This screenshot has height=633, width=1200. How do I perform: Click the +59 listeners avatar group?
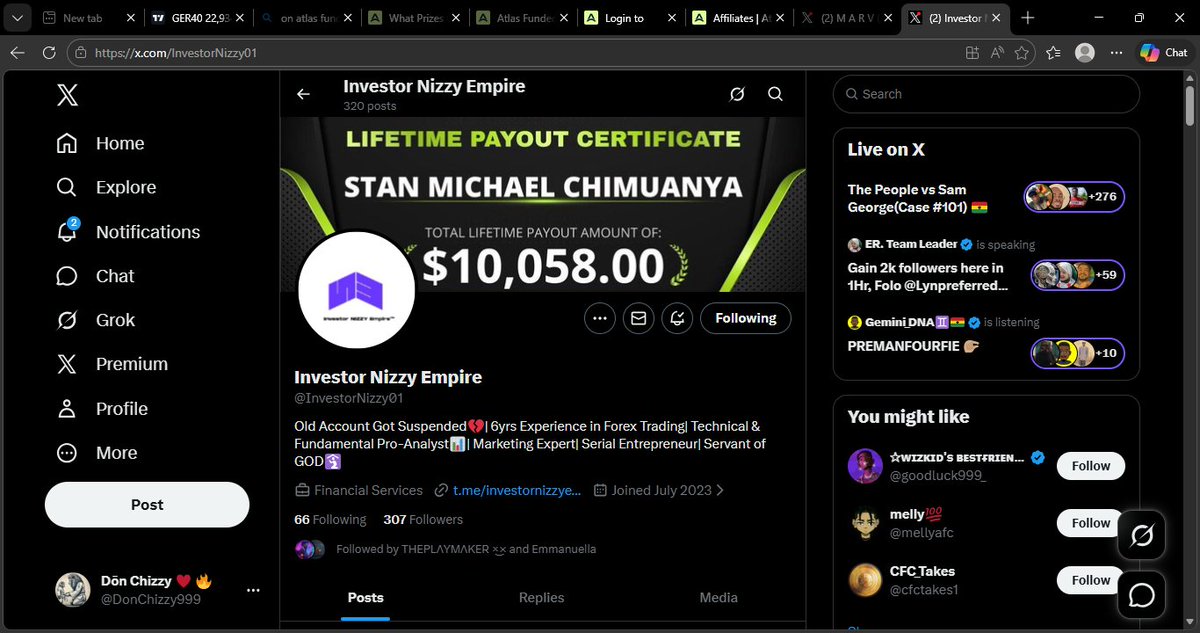point(1078,275)
